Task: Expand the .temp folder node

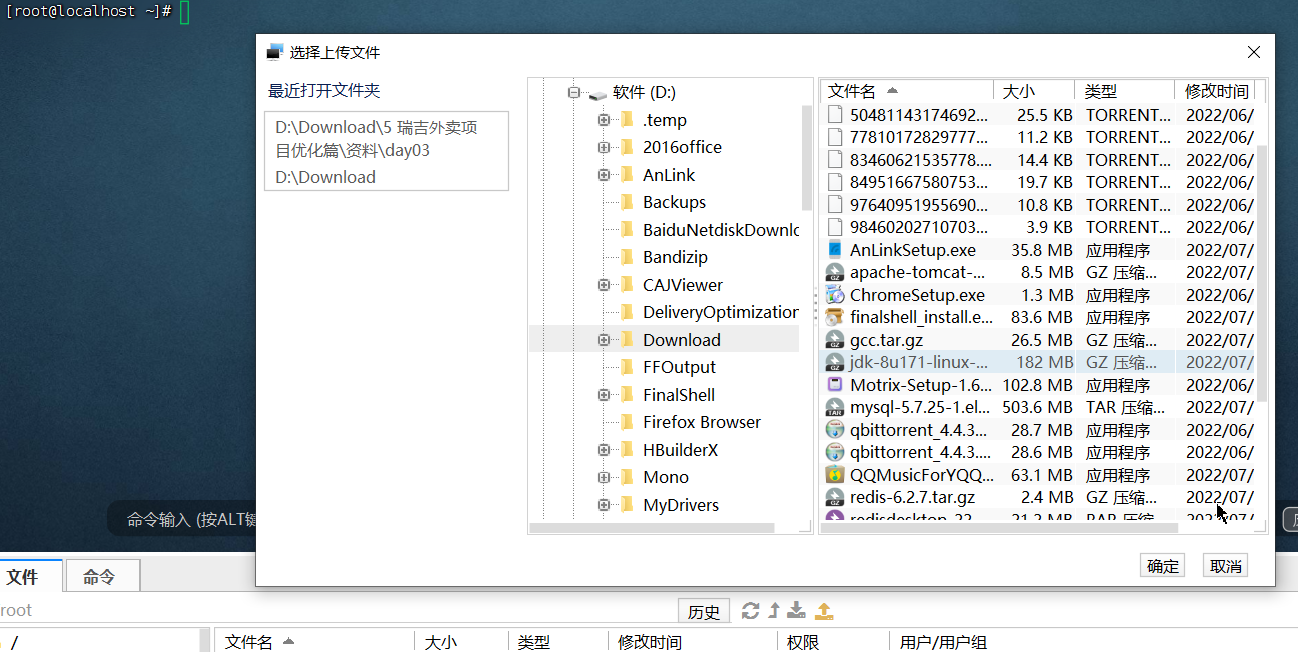Action: (x=604, y=120)
